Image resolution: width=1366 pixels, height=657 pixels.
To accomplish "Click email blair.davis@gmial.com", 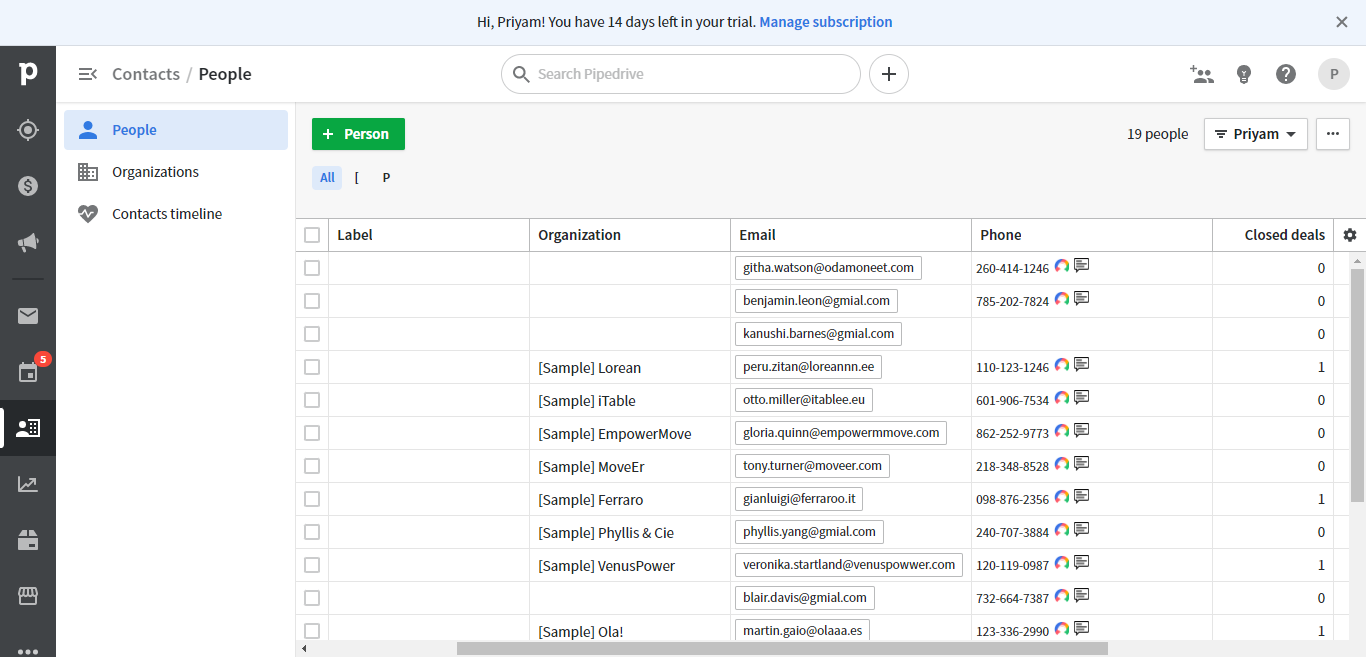I will pyautogui.click(x=805, y=598).
